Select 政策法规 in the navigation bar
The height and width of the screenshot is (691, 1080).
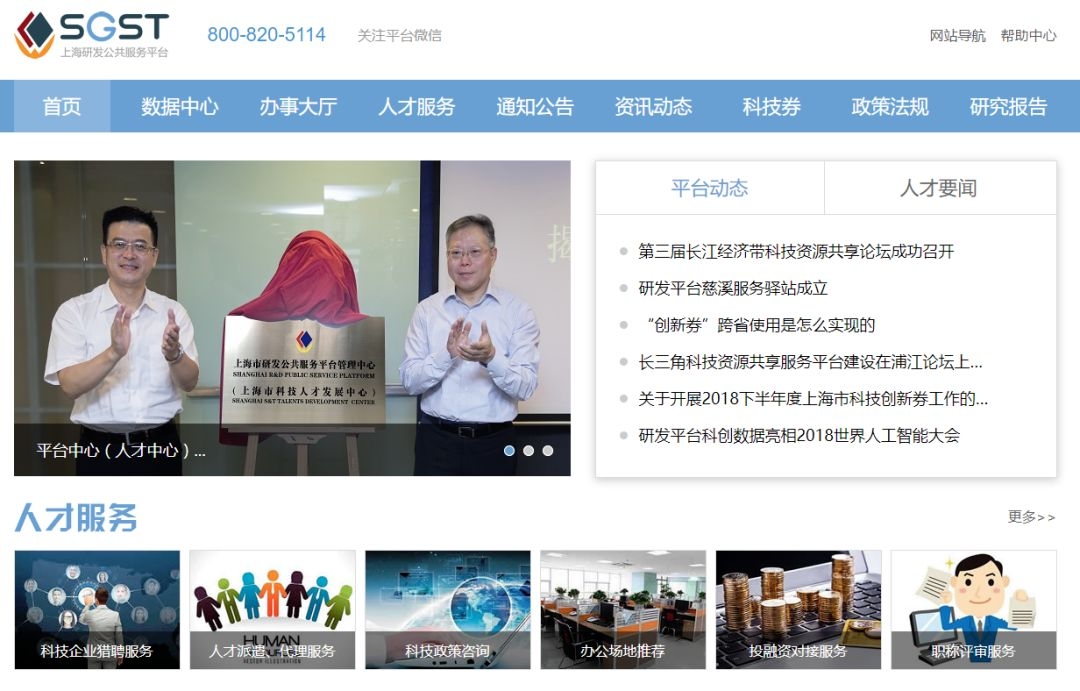tap(890, 106)
